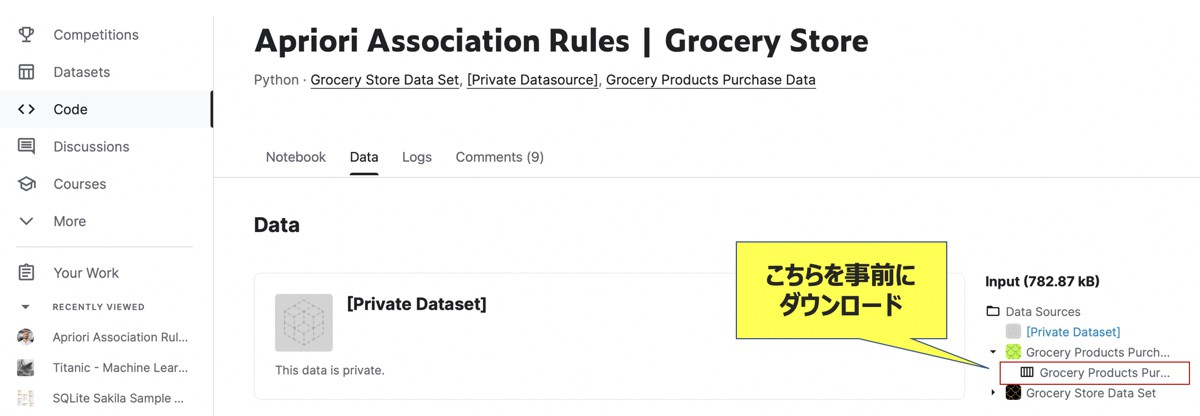Open the Comments (9) tab
Image resolution: width=1200 pixels, height=416 pixels.
click(x=499, y=157)
